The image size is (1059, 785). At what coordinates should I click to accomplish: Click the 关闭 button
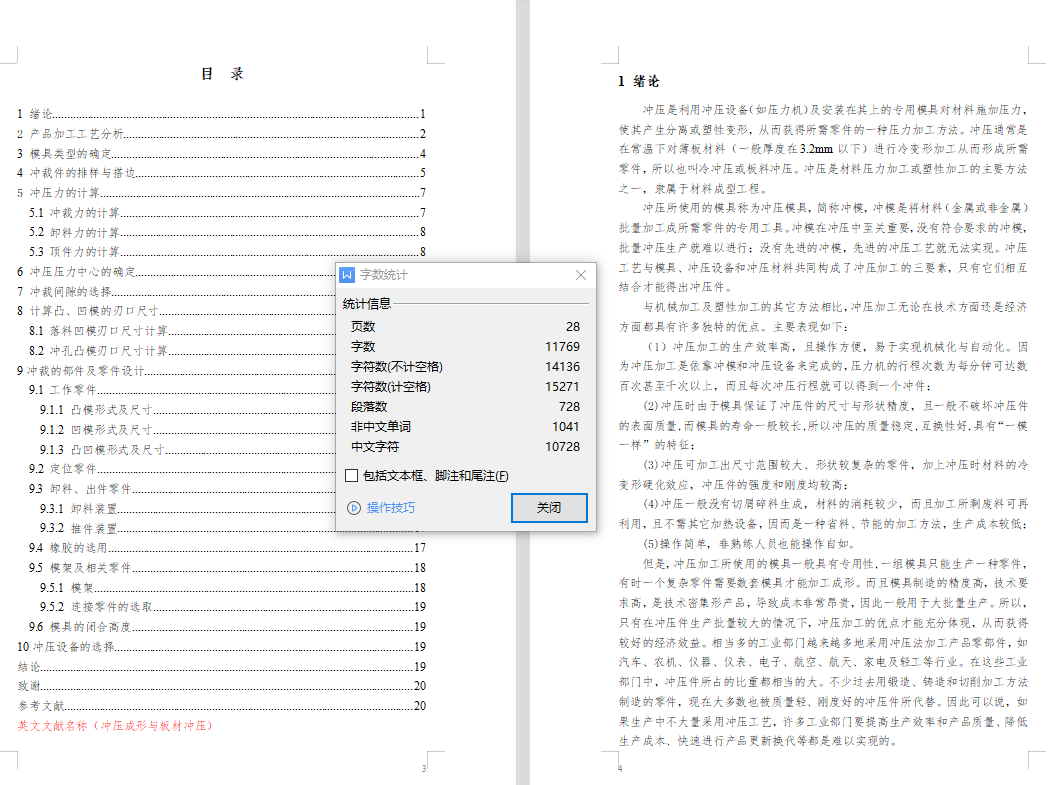pos(549,507)
